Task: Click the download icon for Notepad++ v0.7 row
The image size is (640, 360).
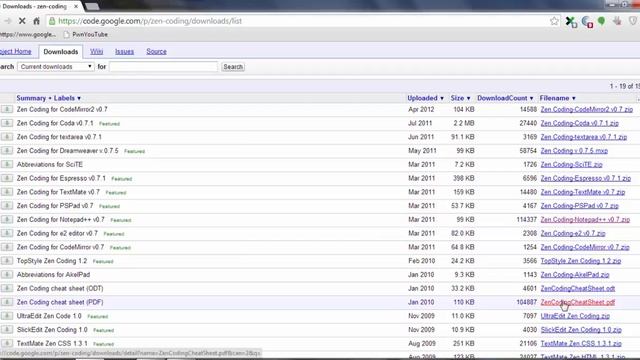Action: click(x=7, y=219)
